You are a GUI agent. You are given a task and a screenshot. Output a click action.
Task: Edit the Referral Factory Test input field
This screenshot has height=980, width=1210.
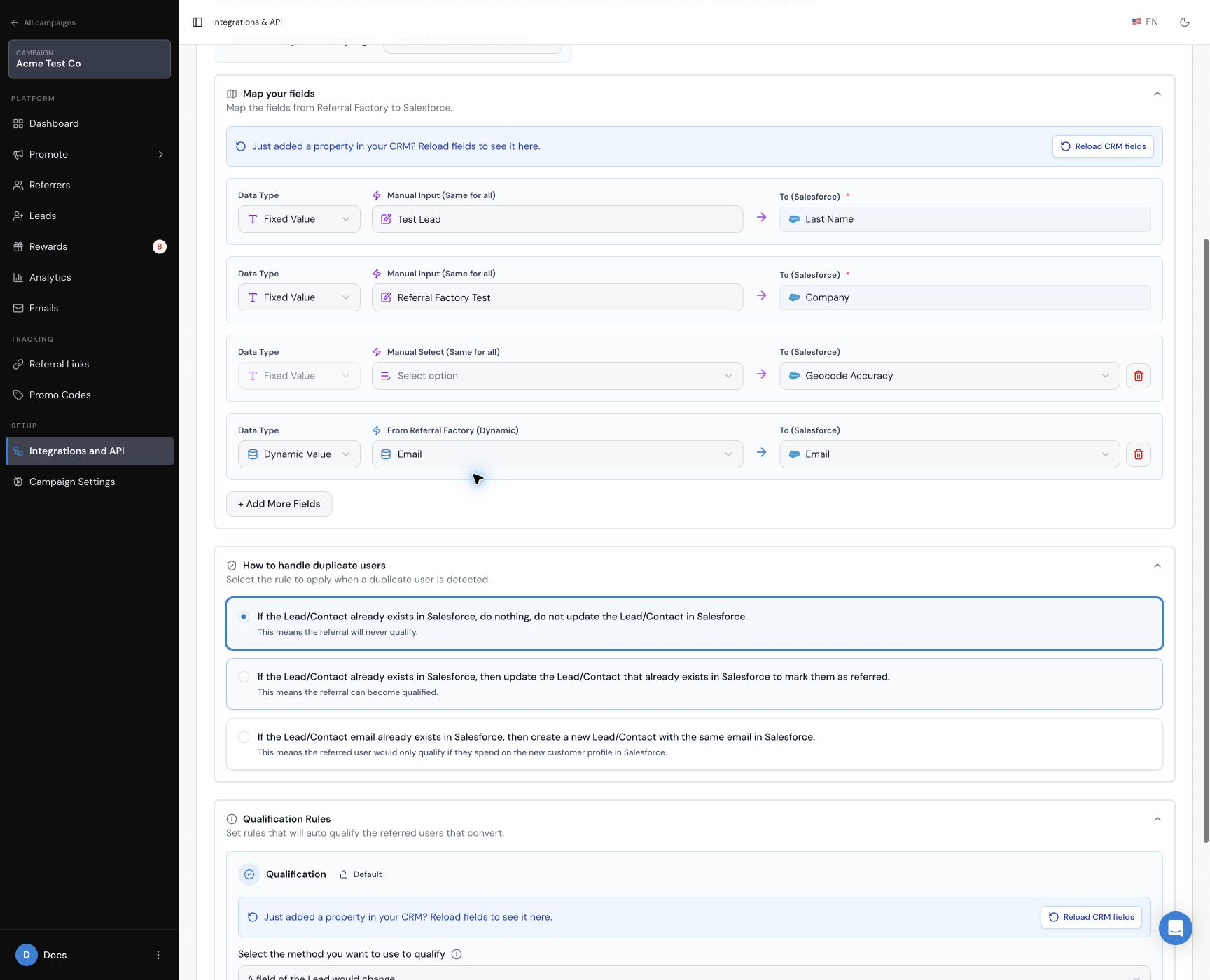557,297
